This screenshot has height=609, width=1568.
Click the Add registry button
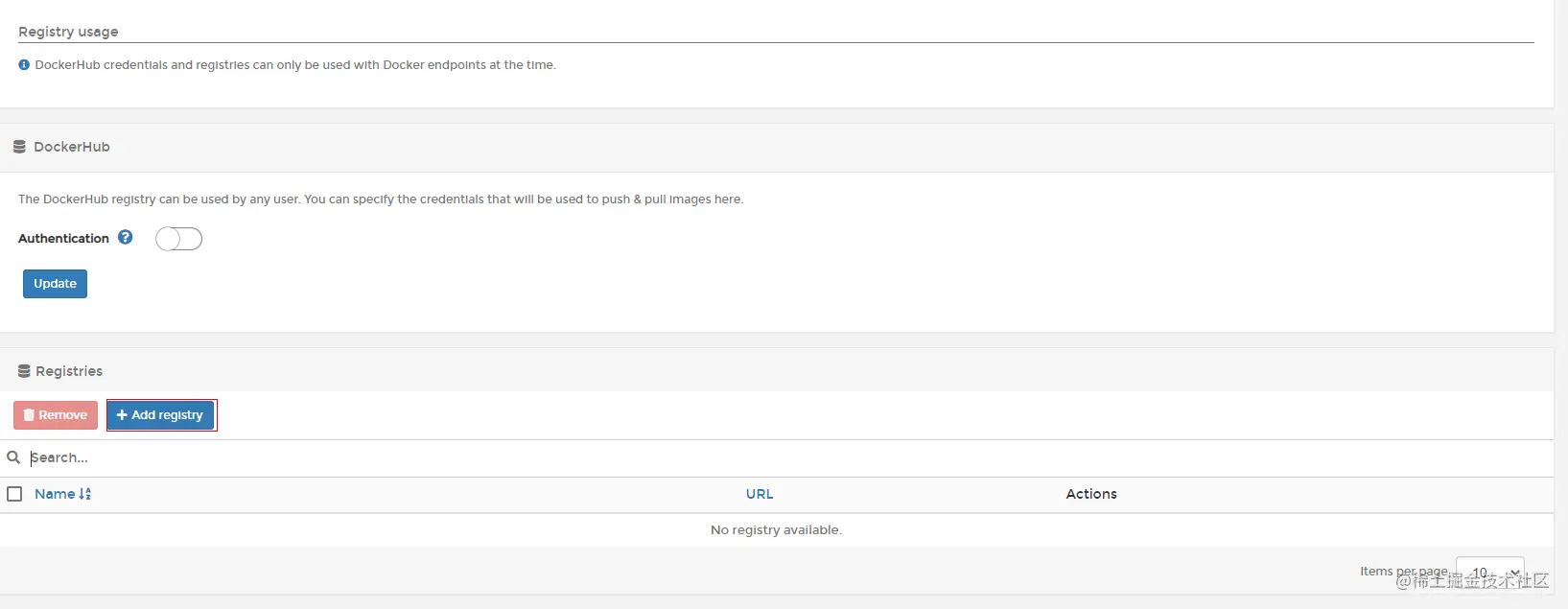coord(160,415)
